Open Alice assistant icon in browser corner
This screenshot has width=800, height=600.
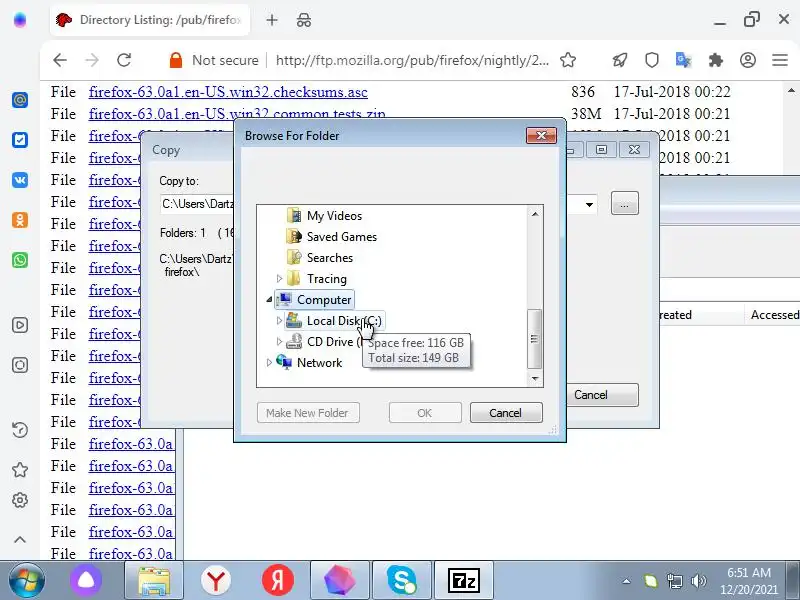click(x=20, y=20)
